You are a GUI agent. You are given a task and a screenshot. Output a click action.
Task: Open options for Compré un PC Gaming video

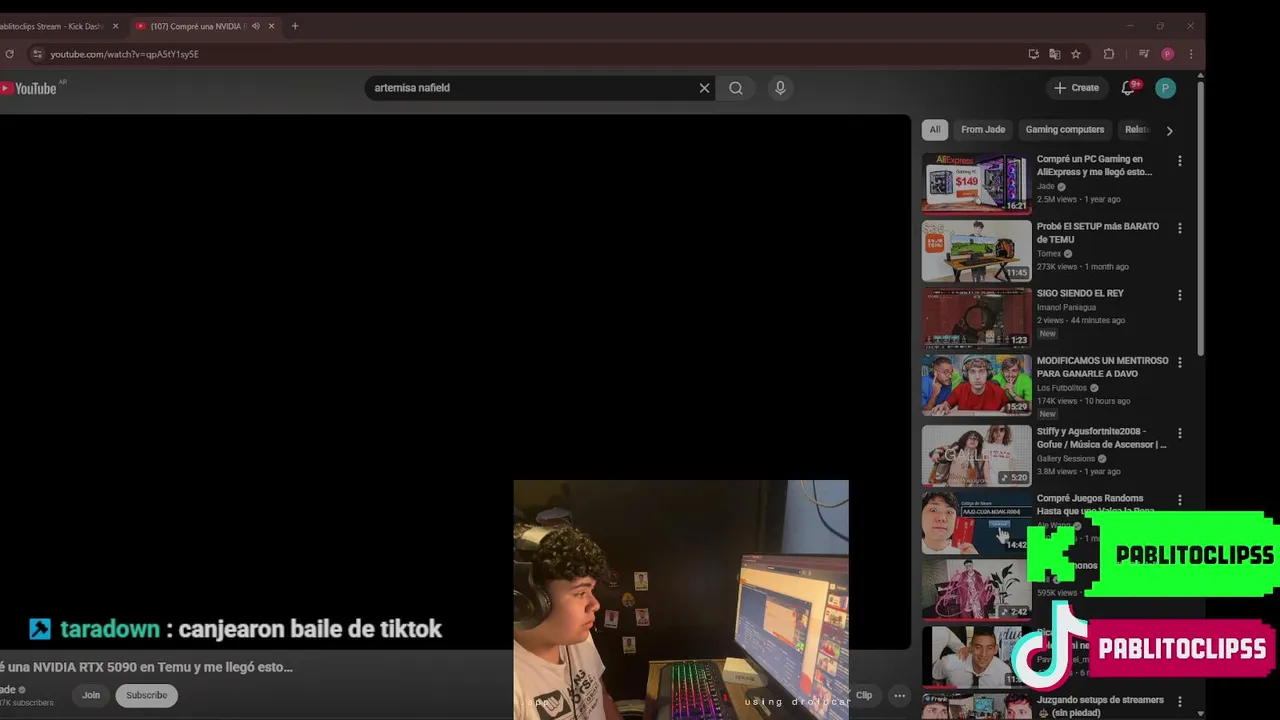(1180, 161)
